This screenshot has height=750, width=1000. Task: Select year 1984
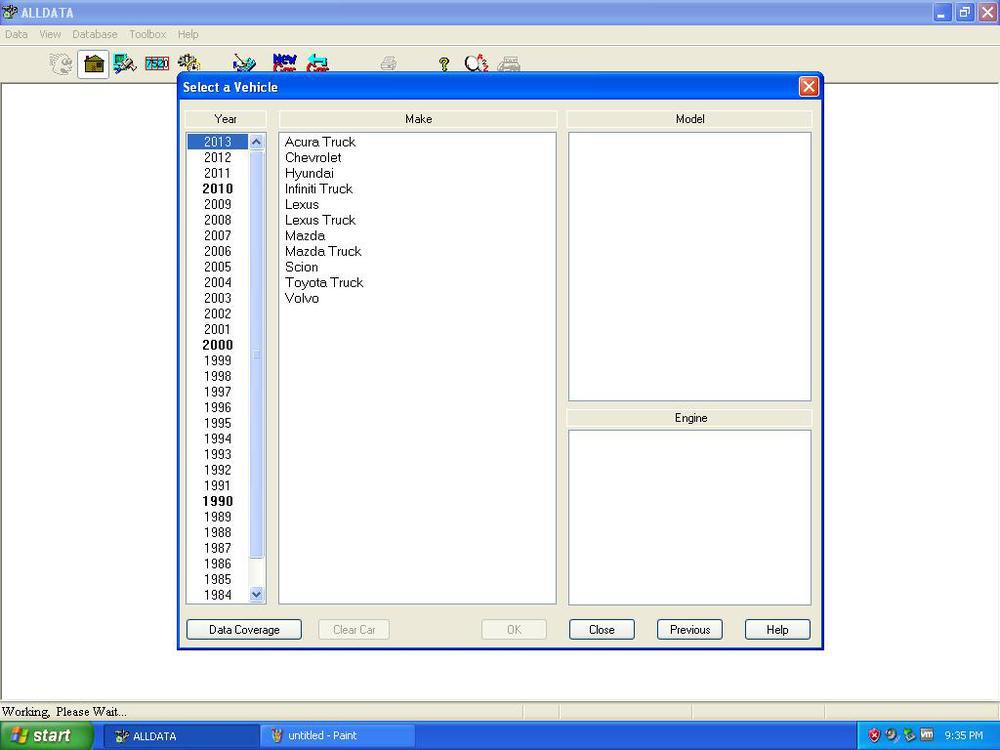point(217,595)
